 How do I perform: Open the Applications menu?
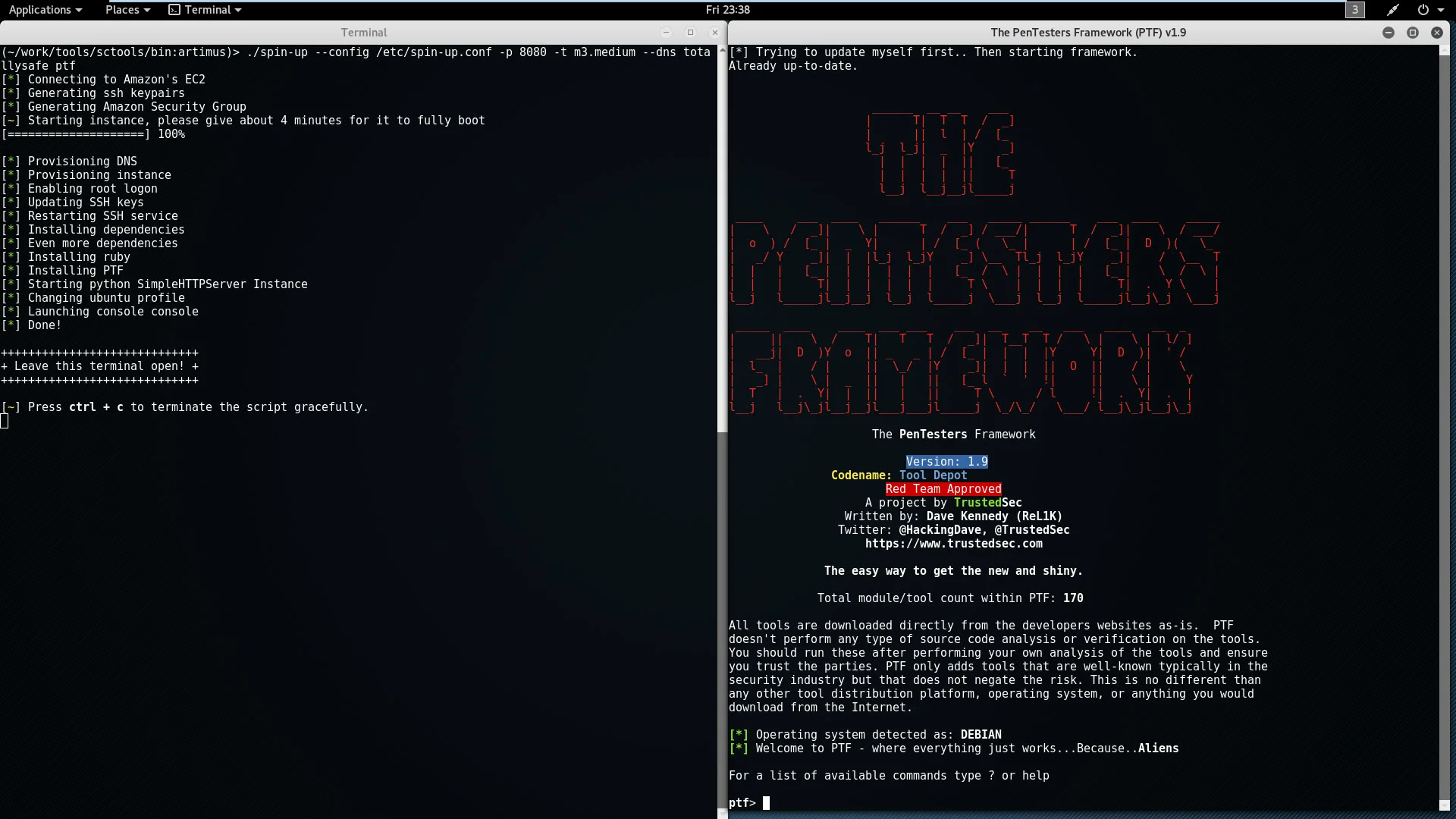click(45, 10)
